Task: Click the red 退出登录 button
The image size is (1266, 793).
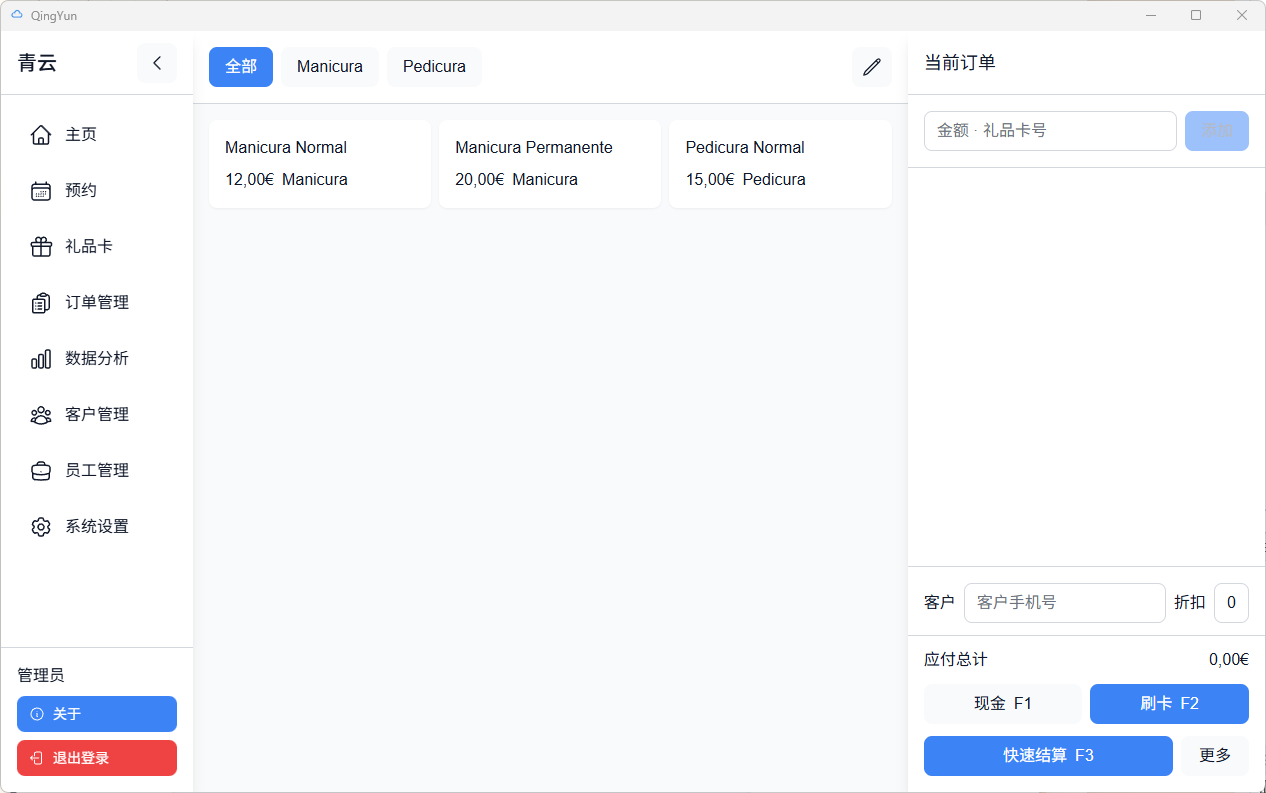Action: pos(97,758)
